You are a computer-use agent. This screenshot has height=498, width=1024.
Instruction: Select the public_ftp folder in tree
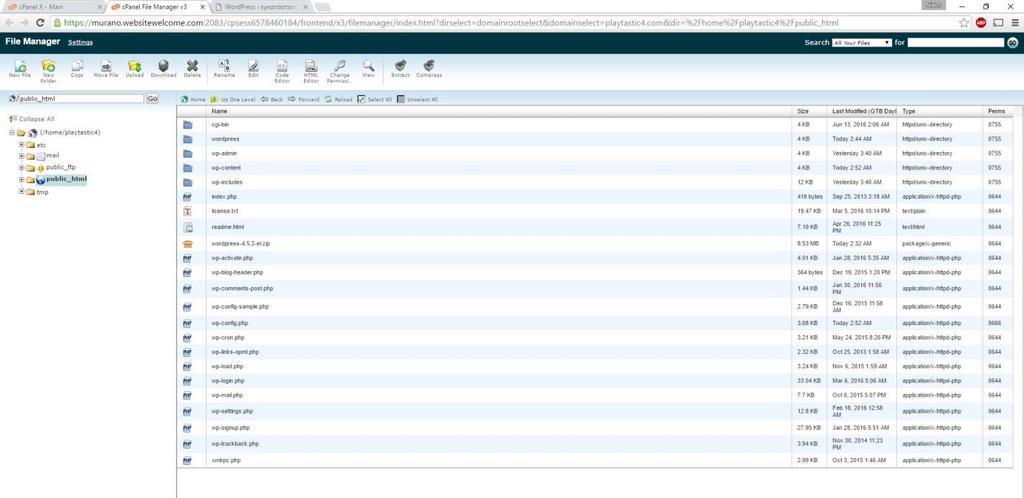point(61,167)
